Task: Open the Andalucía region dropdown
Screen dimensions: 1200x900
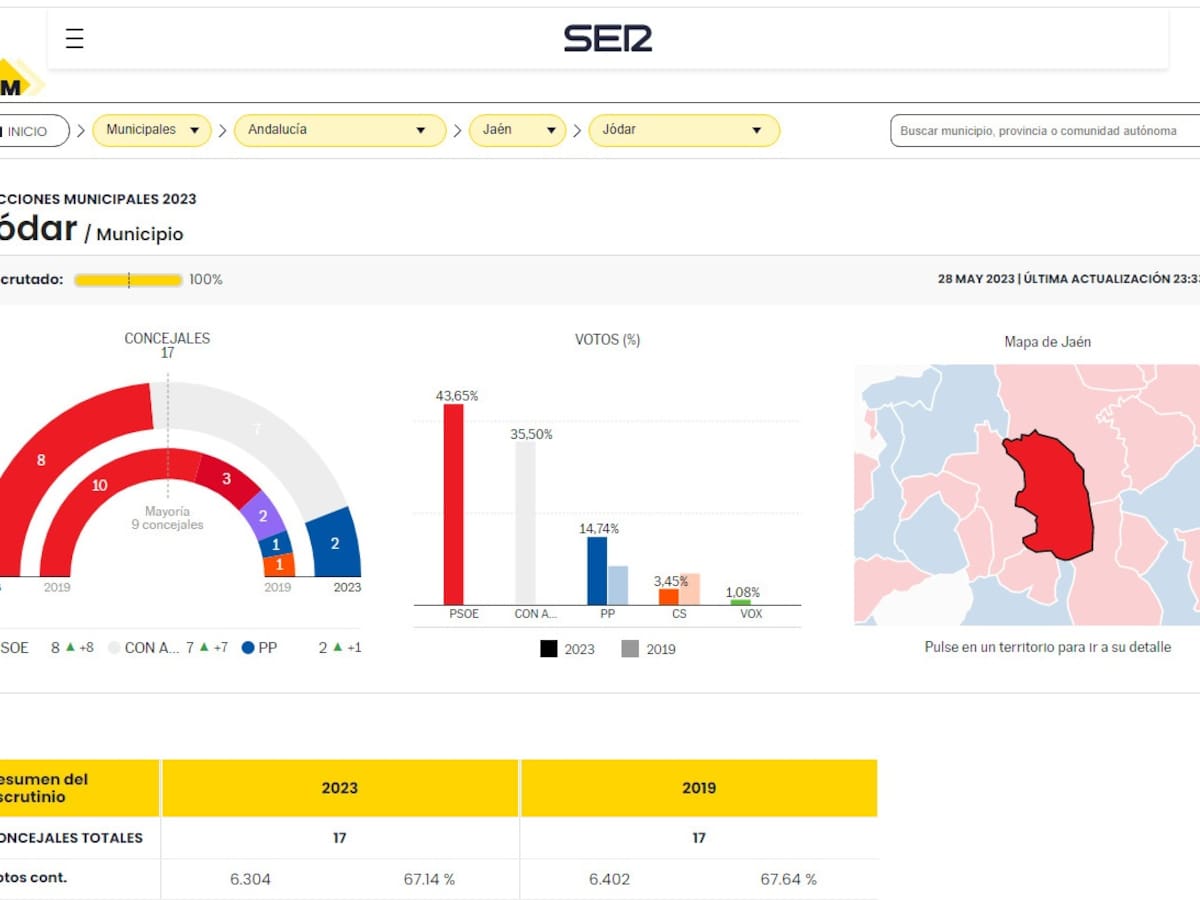Action: (x=339, y=130)
